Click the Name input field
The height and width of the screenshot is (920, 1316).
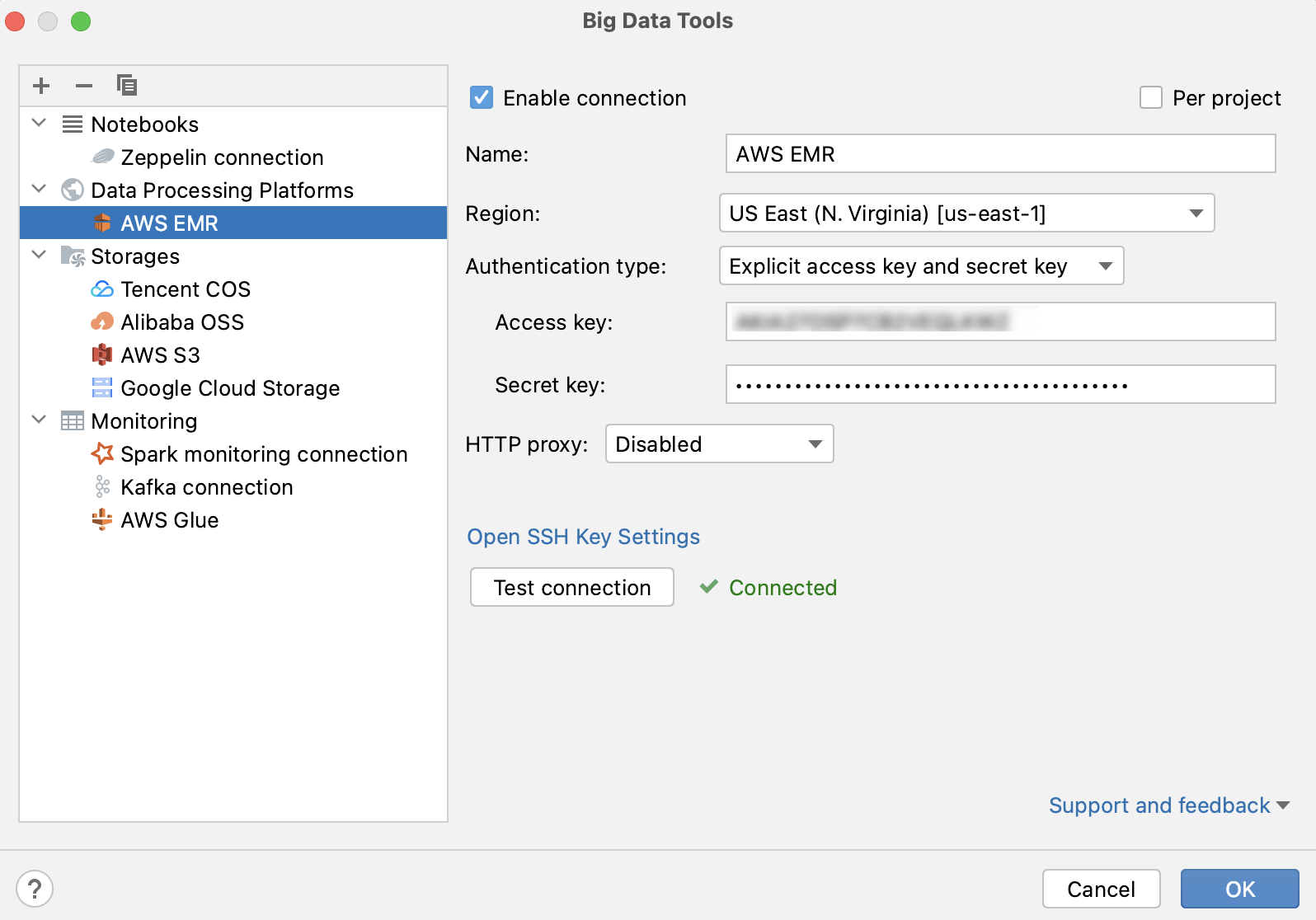tap(1001, 153)
